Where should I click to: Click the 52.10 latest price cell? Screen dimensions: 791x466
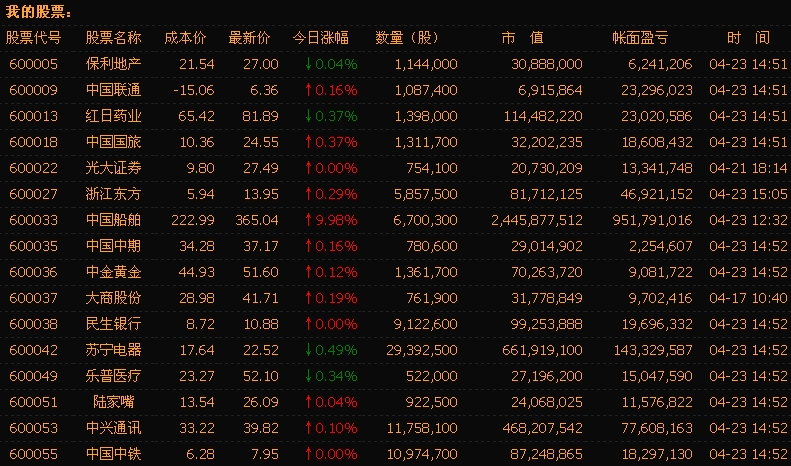pos(261,376)
